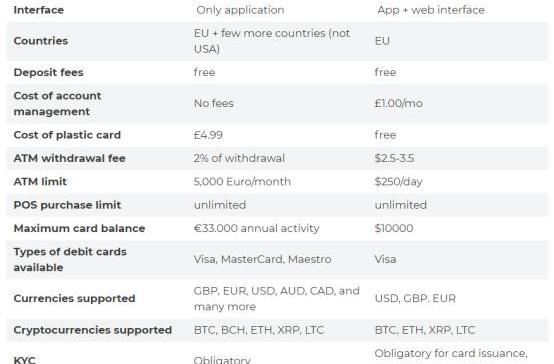The width and height of the screenshot is (554, 364).
Task: Click the '£4.99' plastic card cost
Action: click(x=208, y=135)
